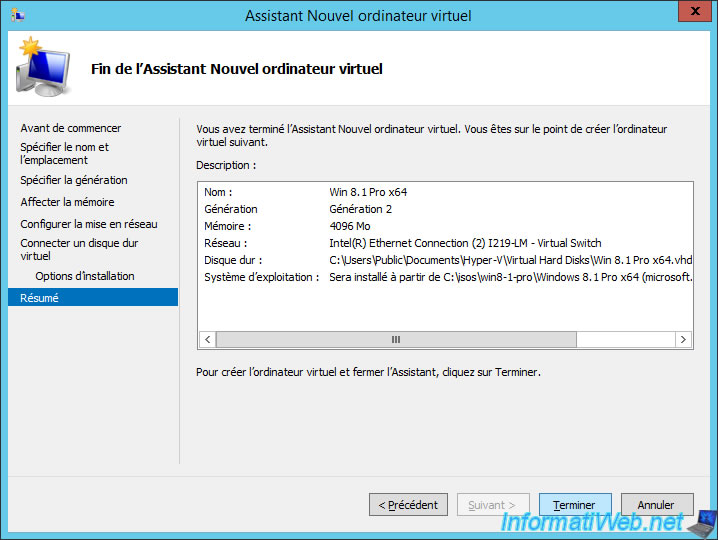Viewport: 718px width, 540px height.
Task: Select the Spécifier la génération step
Action: tap(74, 180)
